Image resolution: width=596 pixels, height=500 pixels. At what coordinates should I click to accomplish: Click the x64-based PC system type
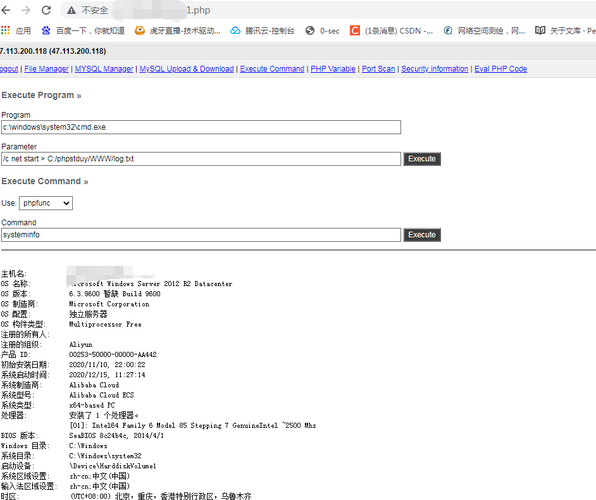[x=92, y=405]
